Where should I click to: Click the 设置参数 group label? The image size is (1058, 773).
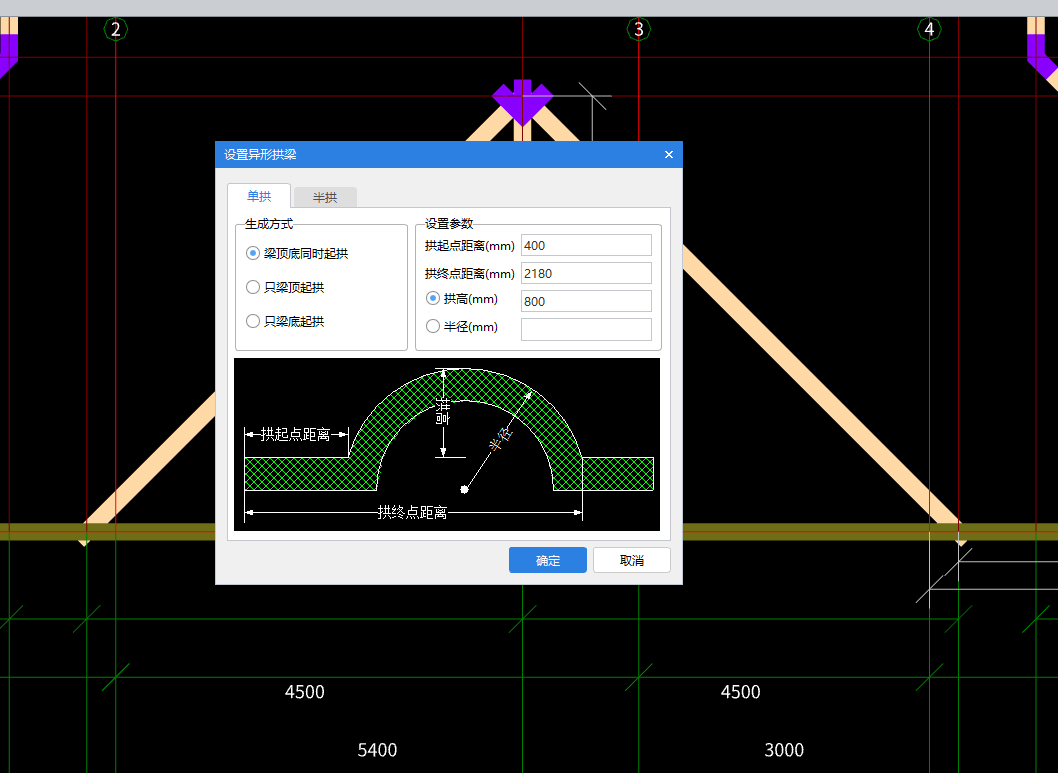(449, 223)
